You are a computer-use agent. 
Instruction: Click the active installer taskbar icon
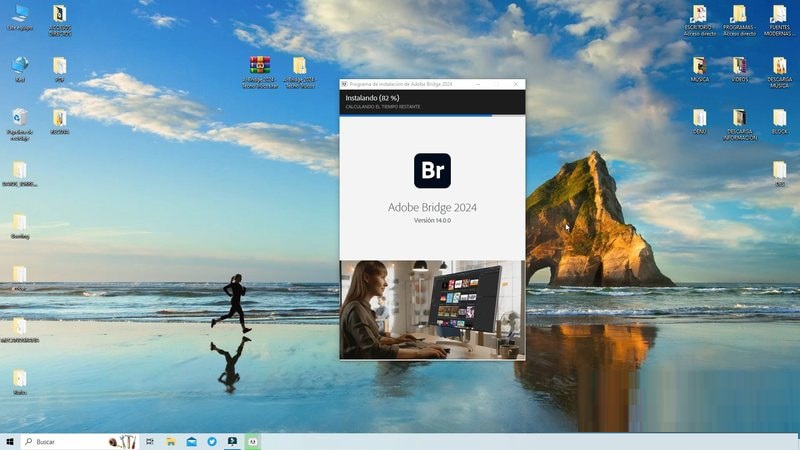232,441
